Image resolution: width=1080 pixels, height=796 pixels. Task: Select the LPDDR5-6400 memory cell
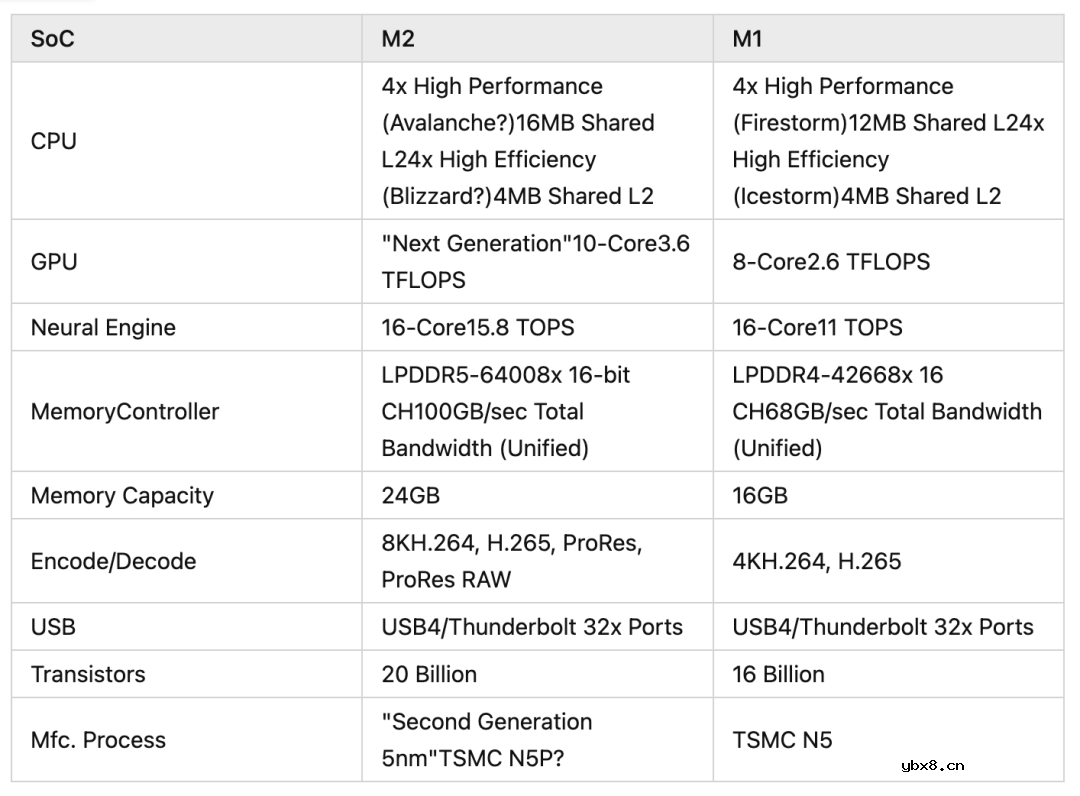pos(506,411)
